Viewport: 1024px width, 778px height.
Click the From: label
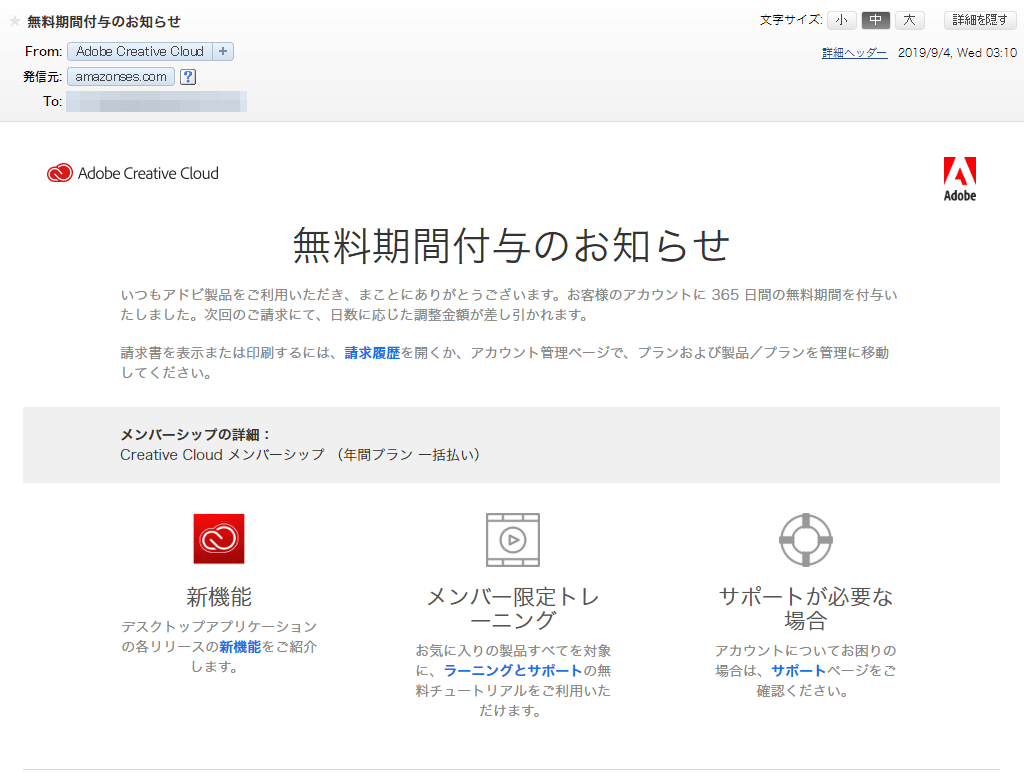pos(44,51)
